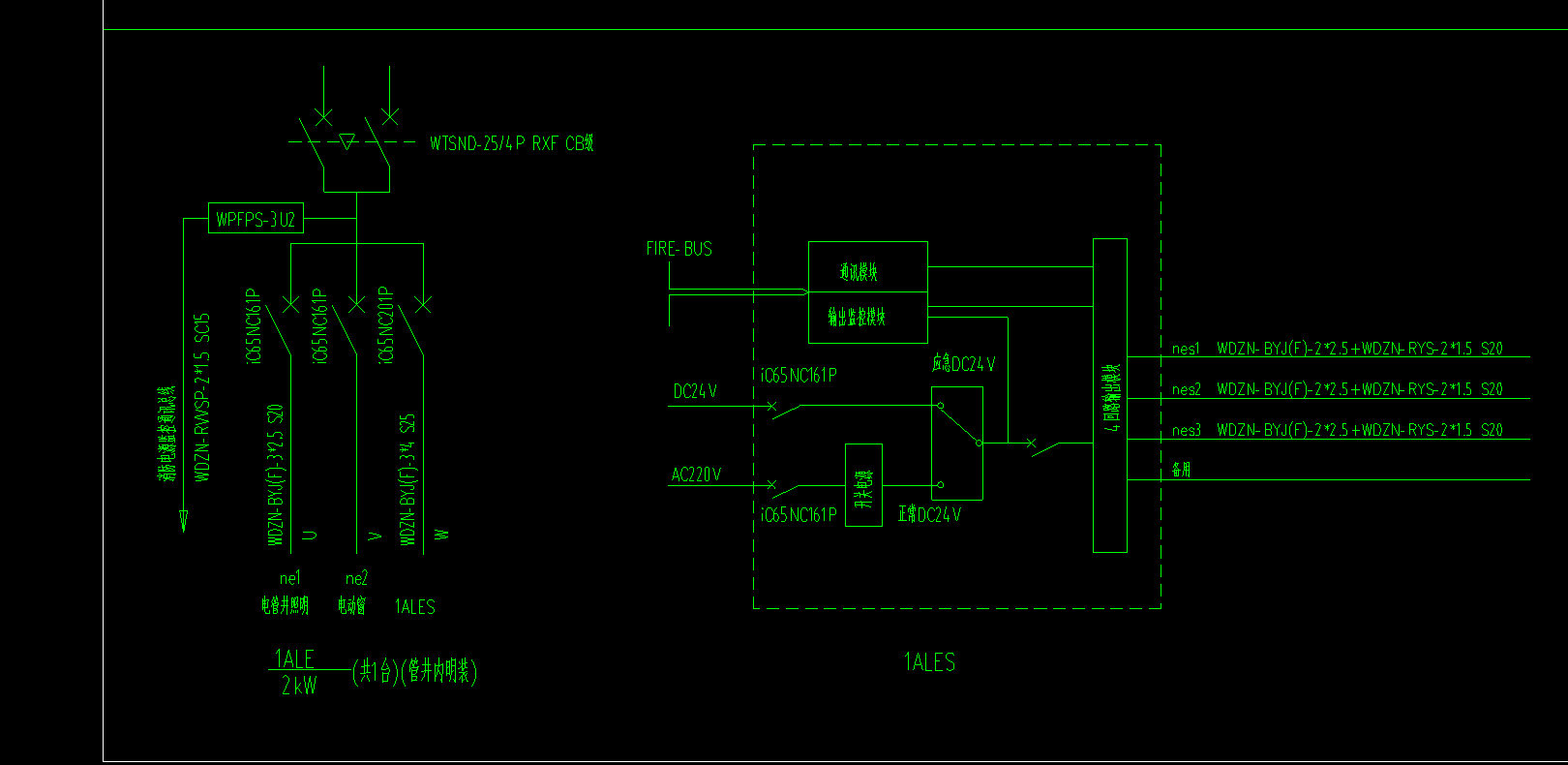Select the 2kW power rating text
The height and width of the screenshot is (765, 1568).
(x=298, y=686)
